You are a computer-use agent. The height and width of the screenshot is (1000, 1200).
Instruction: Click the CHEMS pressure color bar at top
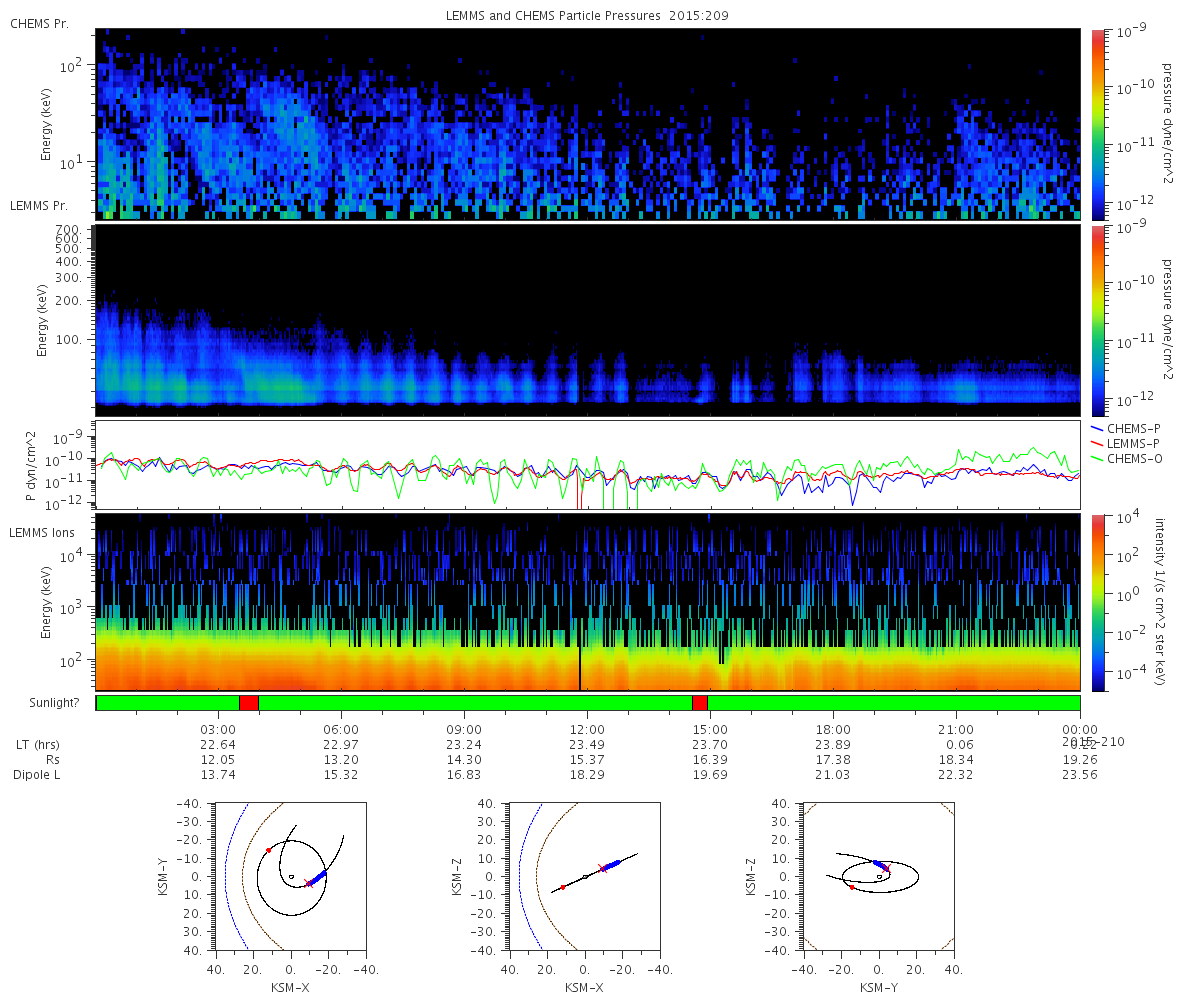(x=1099, y=125)
